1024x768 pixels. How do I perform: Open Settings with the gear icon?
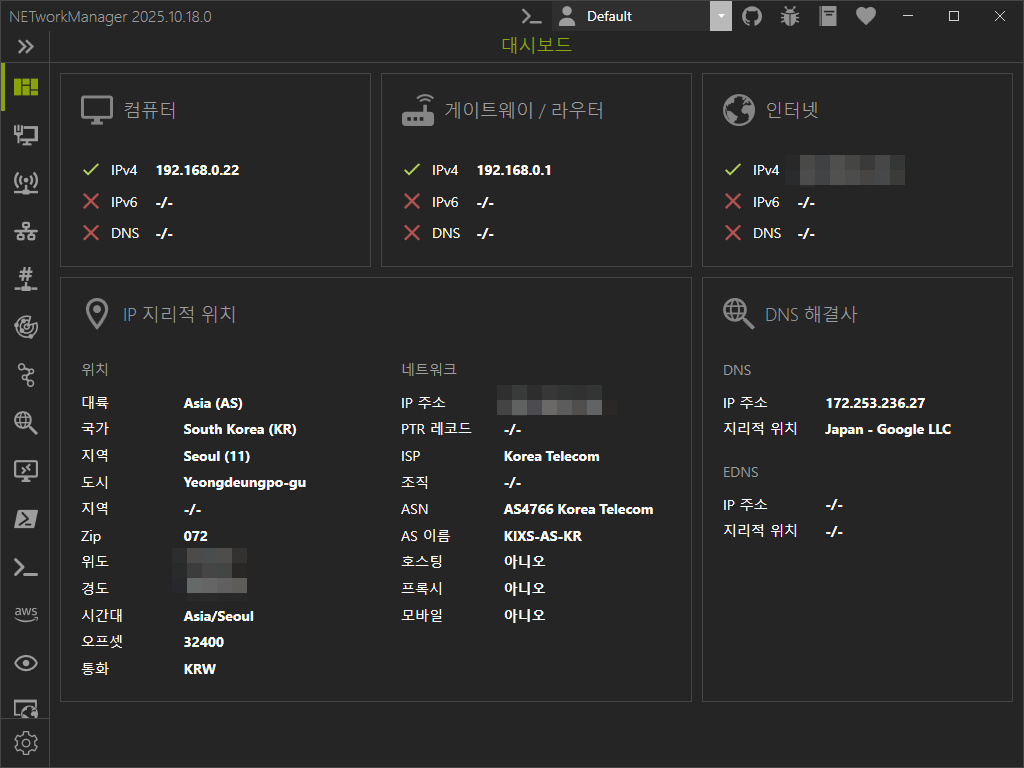[x=25, y=743]
